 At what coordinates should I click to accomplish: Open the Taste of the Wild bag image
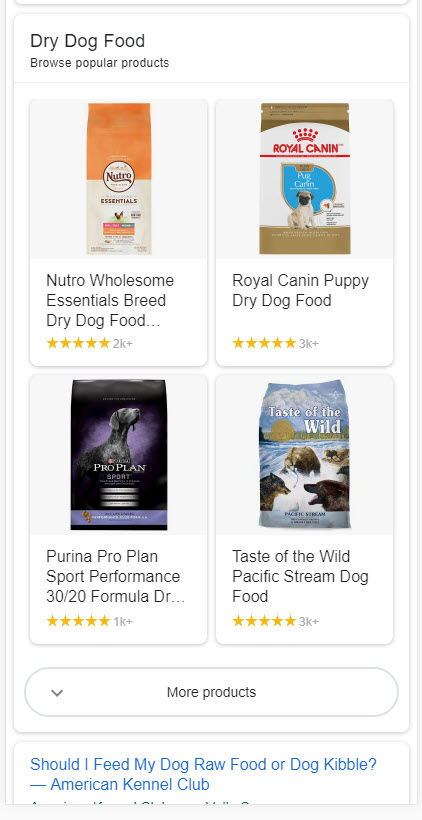(x=305, y=454)
